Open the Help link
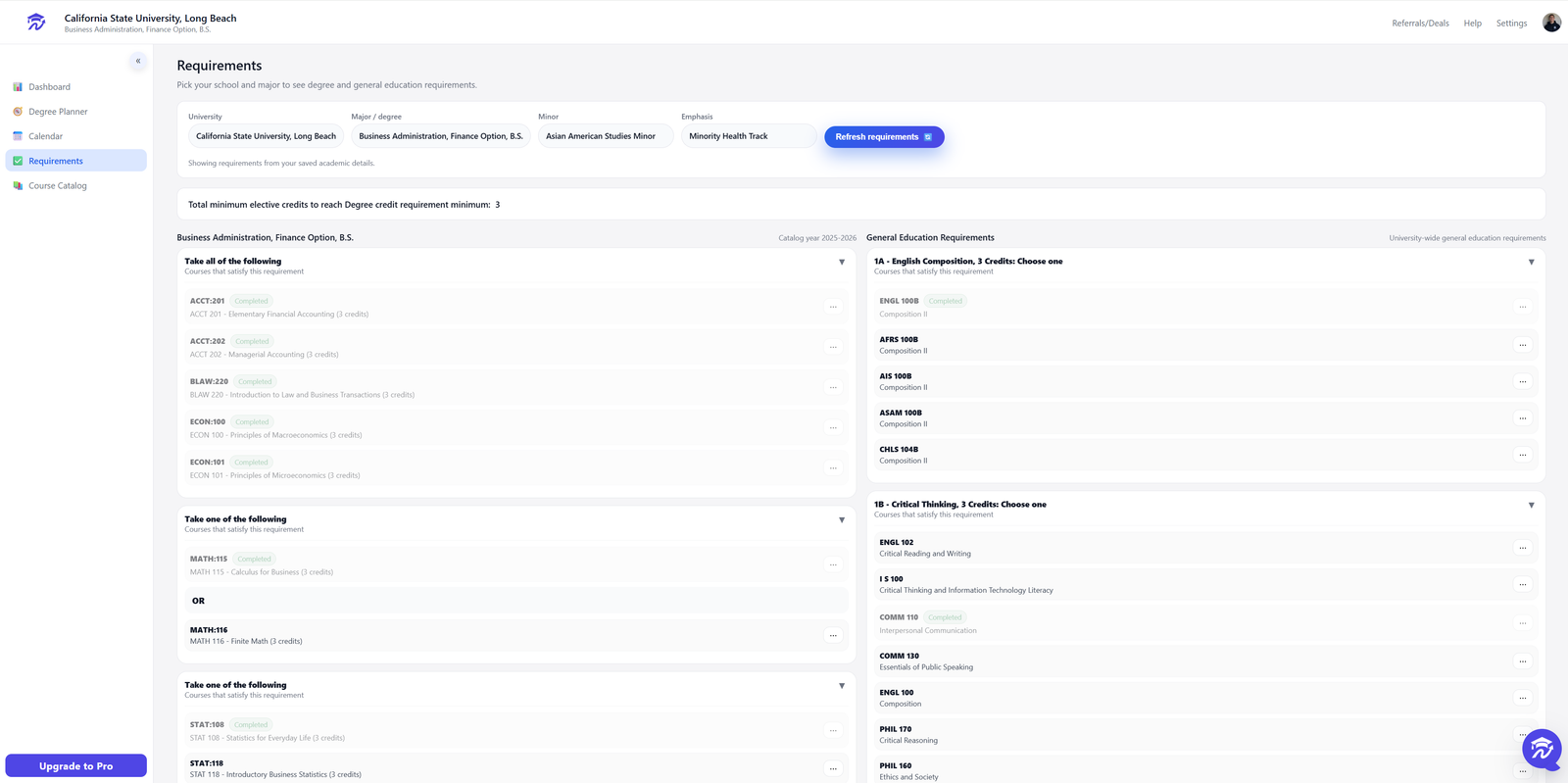 tap(1472, 24)
